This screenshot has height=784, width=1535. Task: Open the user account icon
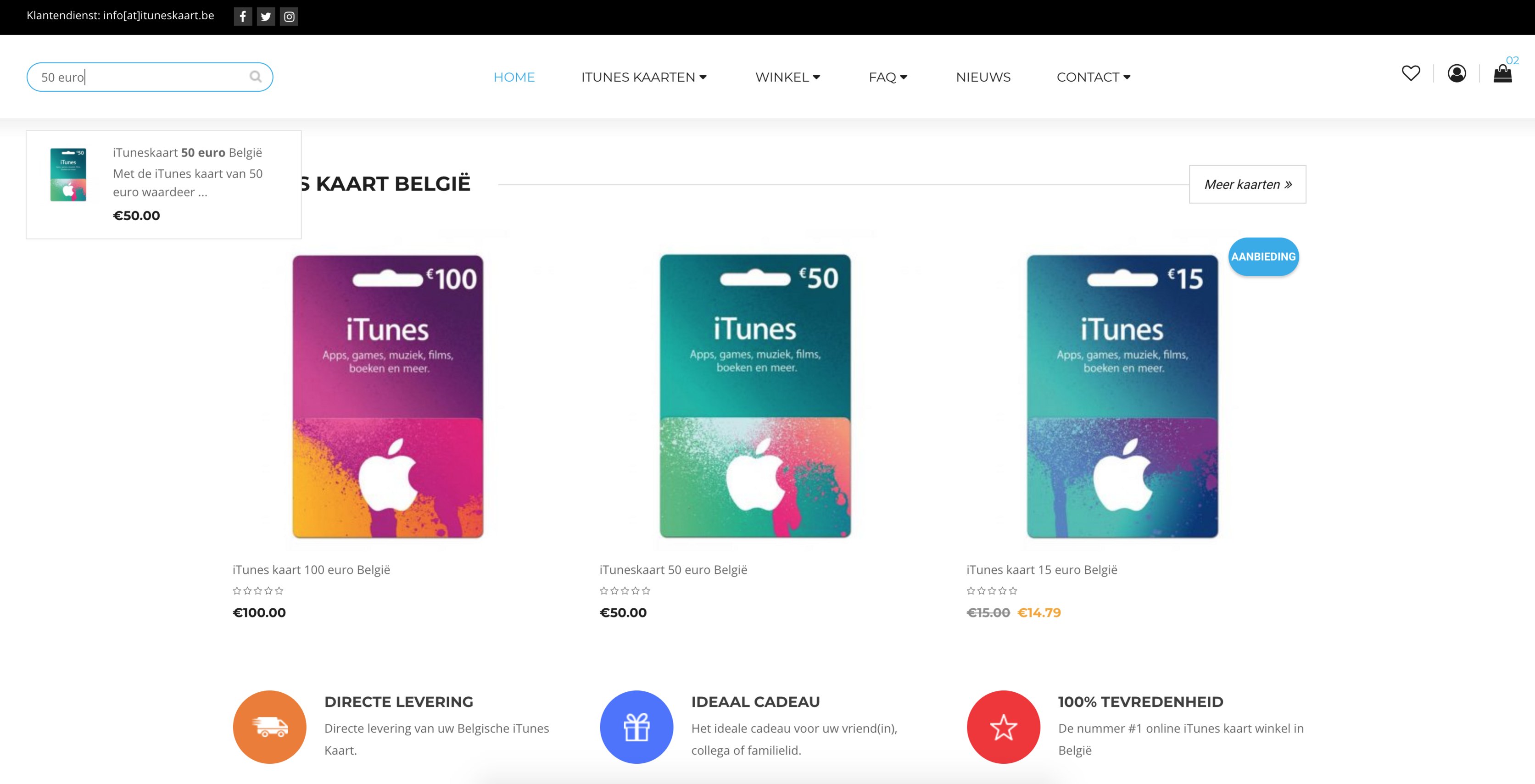click(1457, 73)
